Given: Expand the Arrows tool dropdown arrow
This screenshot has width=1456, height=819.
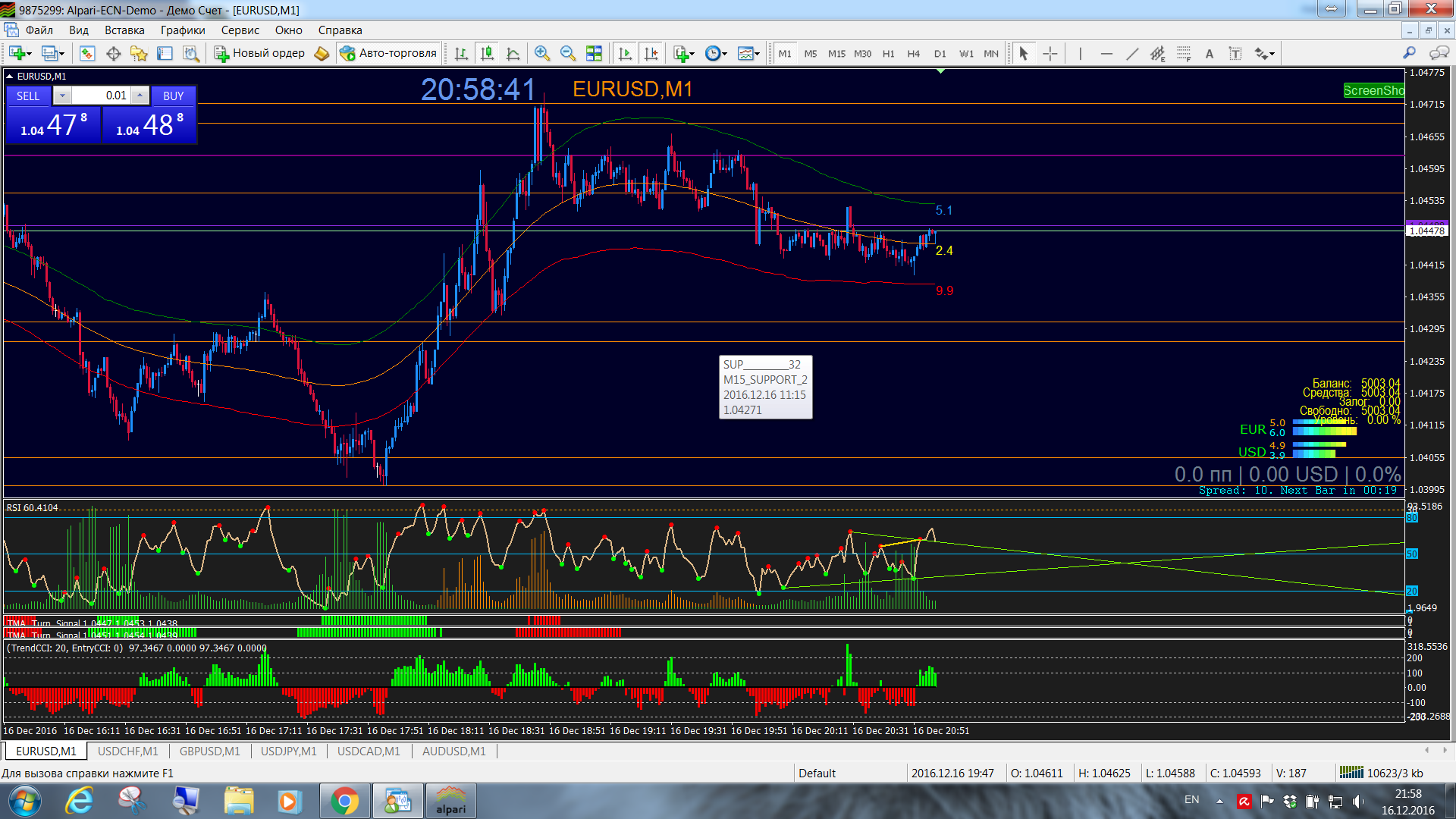Looking at the screenshot, I should coord(1272,54).
